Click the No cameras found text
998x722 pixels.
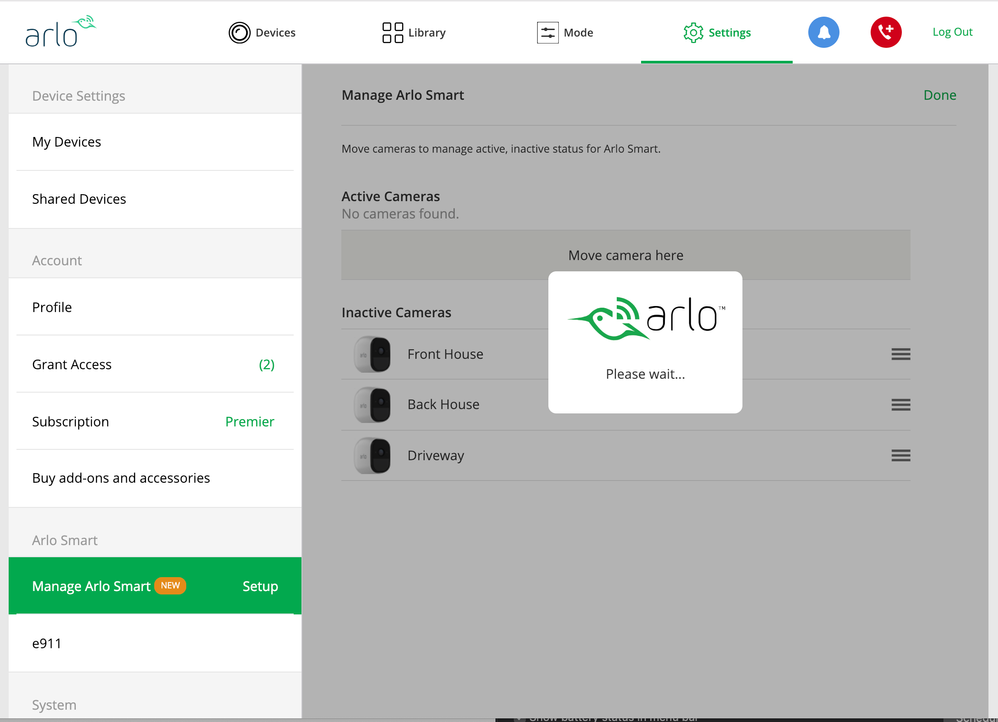click(400, 214)
